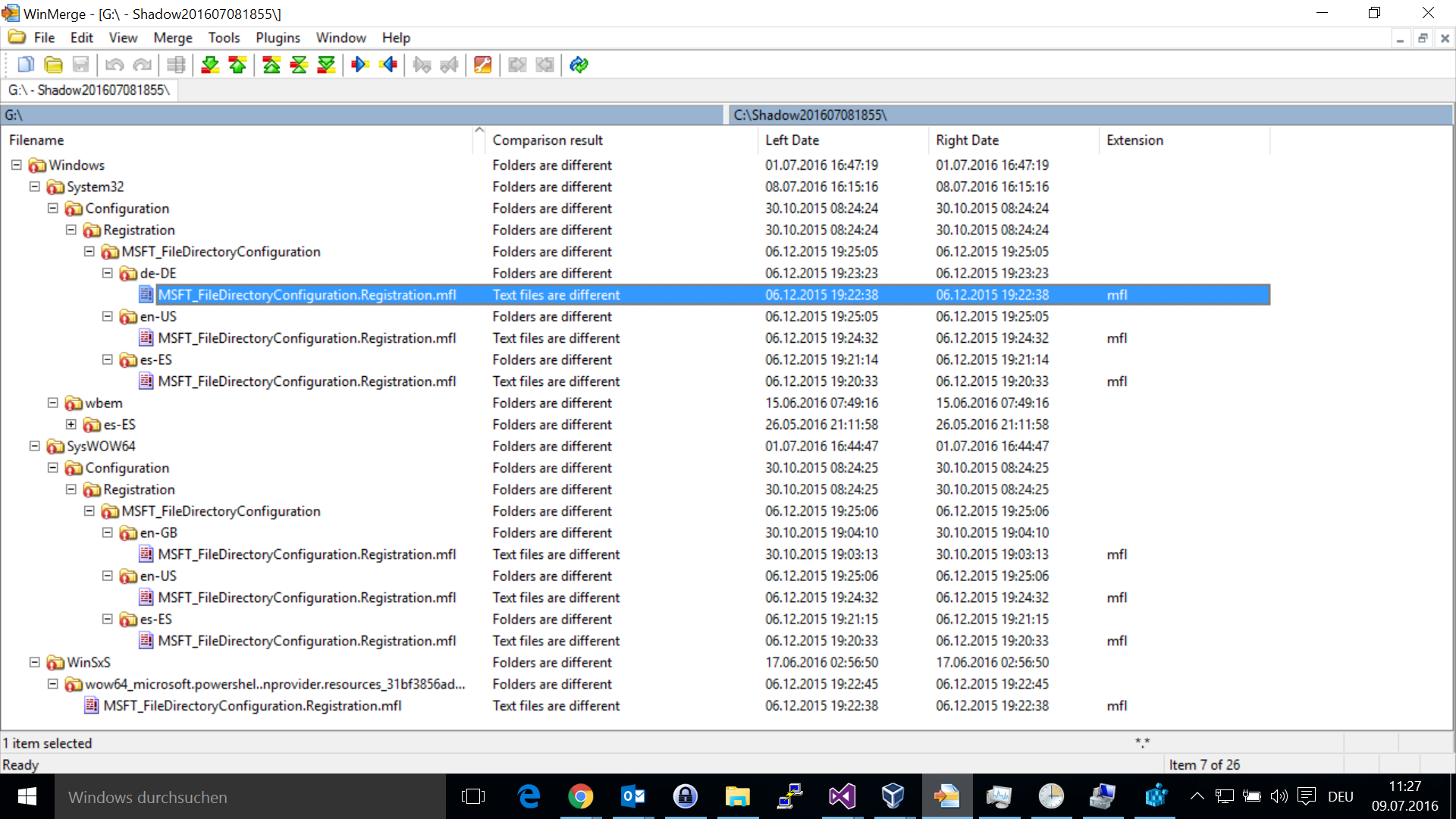Screen dimensions: 1456x819
Task: Open Outlook from the taskbar
Action: (633, 796)
